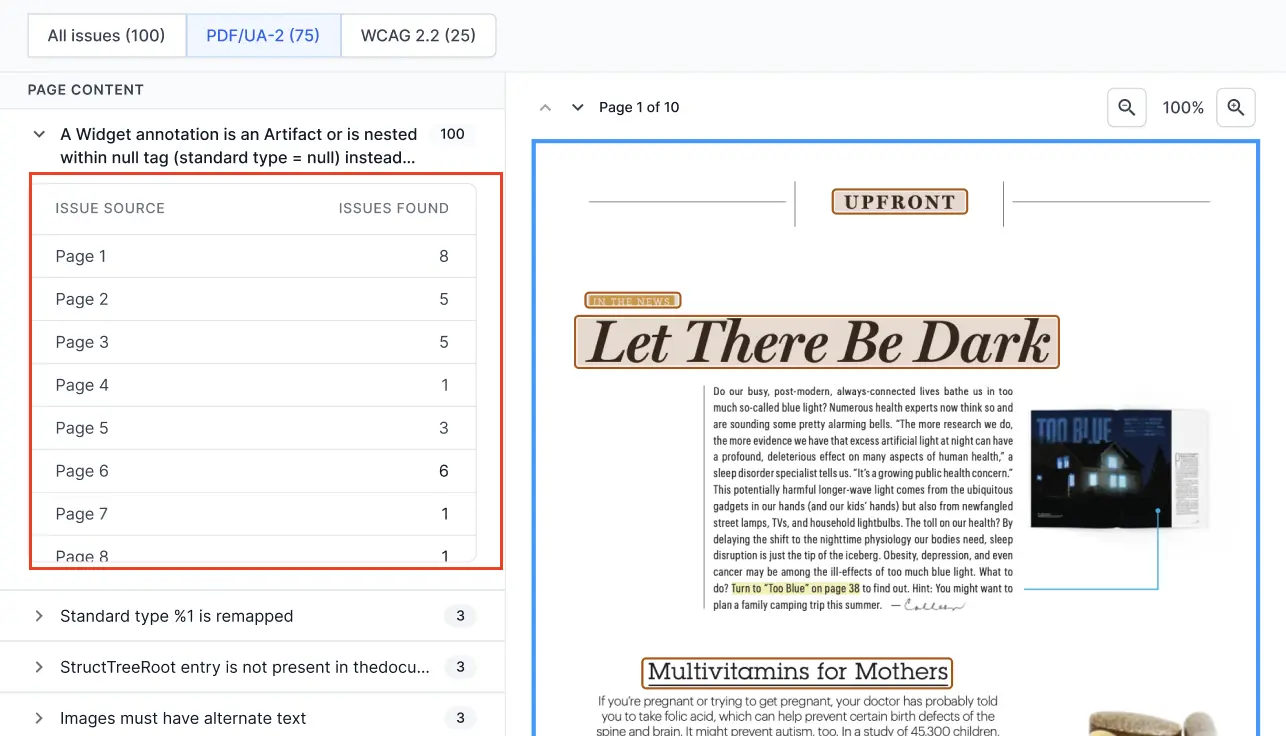Click the Too Blue magazine spread image
Screen dimensions: 1286x736
[x=1118, y=468]
